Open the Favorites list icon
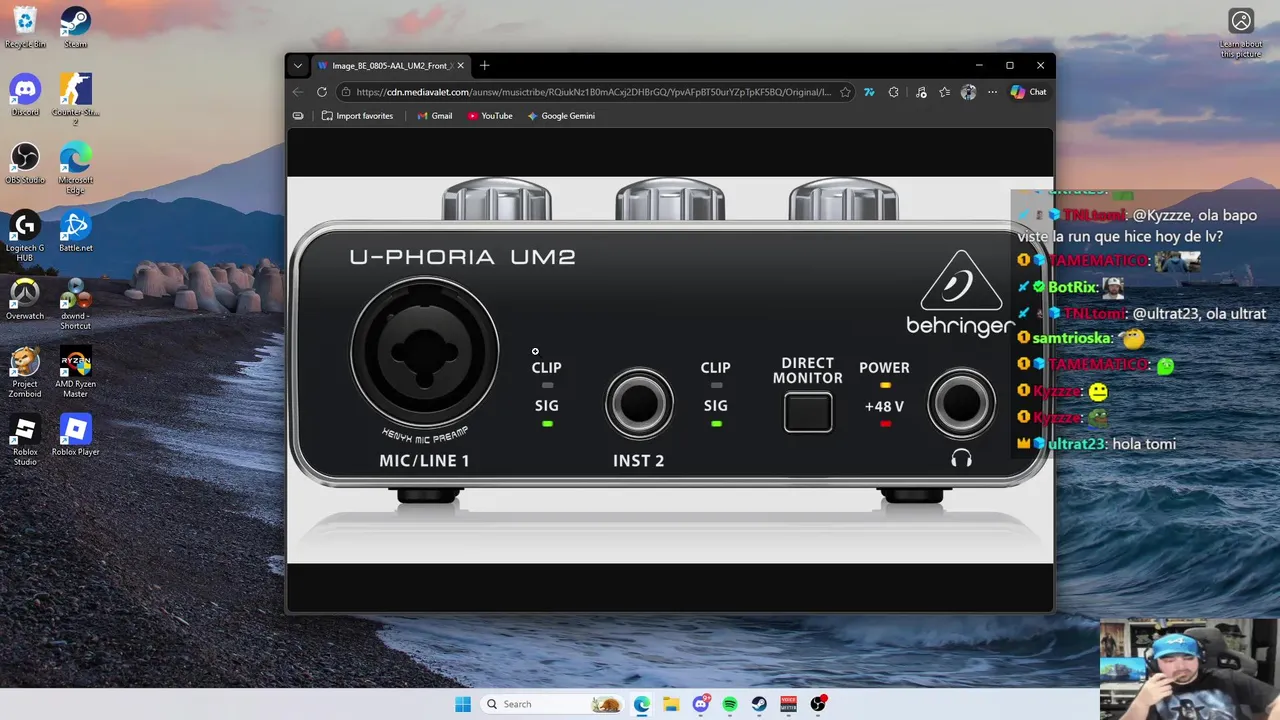The image size is (1280, 720). 945,92
